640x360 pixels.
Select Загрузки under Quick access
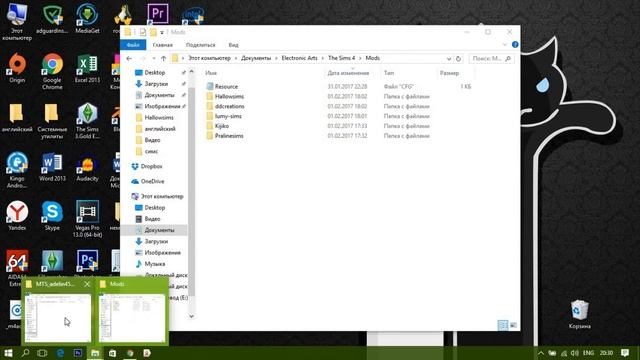[156, 84]
